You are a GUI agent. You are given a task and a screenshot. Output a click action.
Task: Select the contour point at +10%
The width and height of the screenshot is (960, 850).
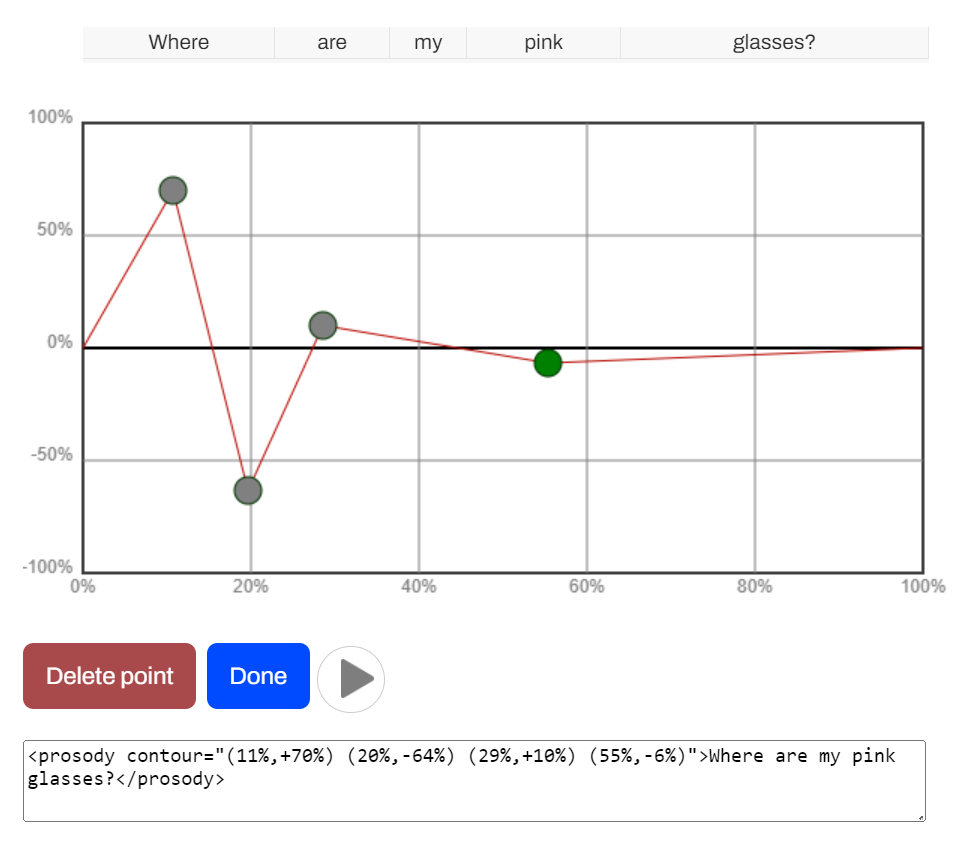click(322, 325)
